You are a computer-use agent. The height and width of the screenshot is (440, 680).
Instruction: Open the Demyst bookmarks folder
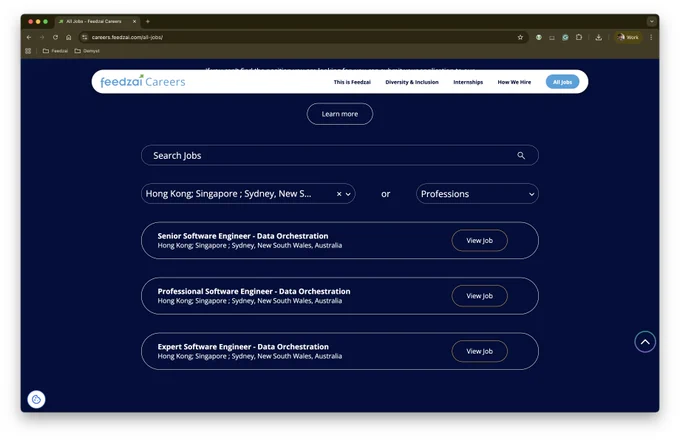pos(87,51)
